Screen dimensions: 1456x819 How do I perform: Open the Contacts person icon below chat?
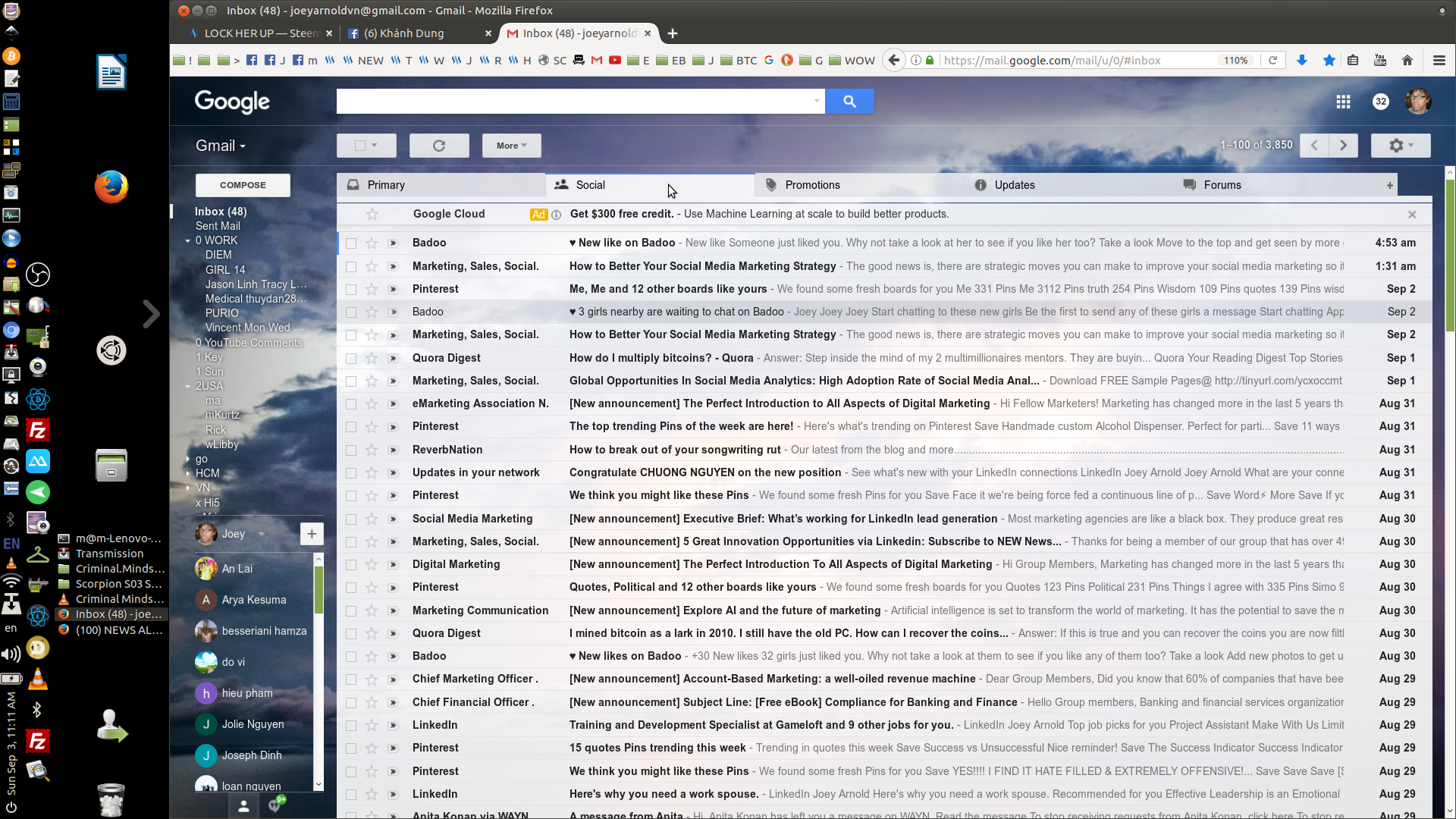(x=244, y=806)
